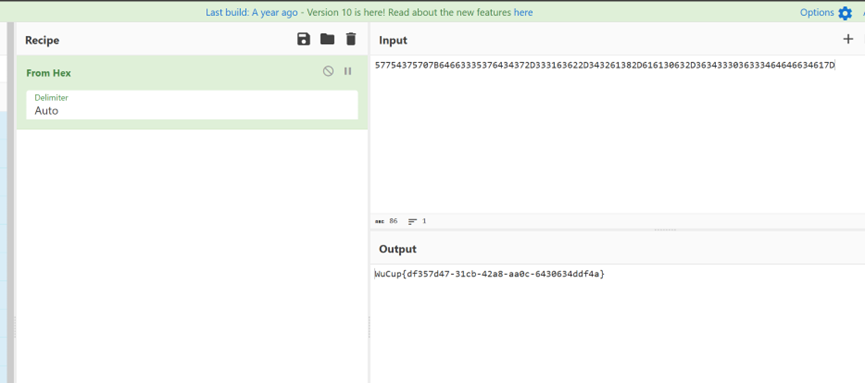Screen dimensions: 865x383
Task: Select the From Hex operation title
Action: pos(49,73)
